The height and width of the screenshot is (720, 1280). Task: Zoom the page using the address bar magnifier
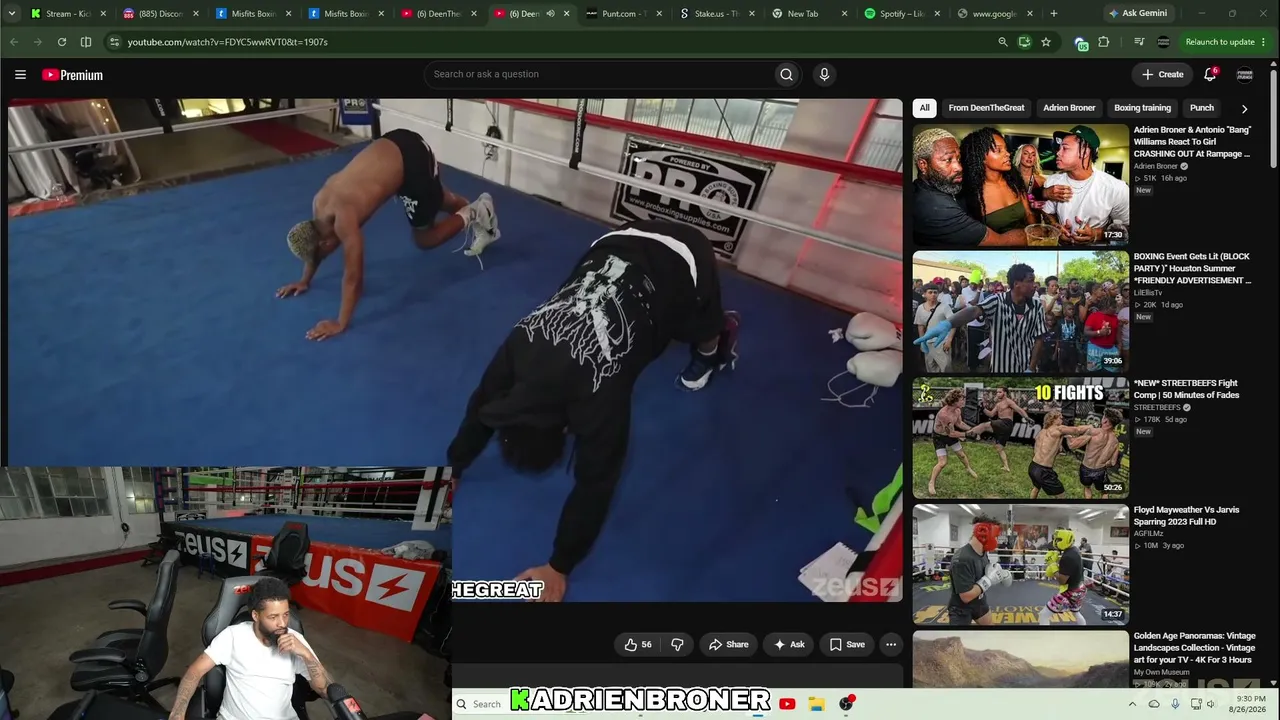1003,42
